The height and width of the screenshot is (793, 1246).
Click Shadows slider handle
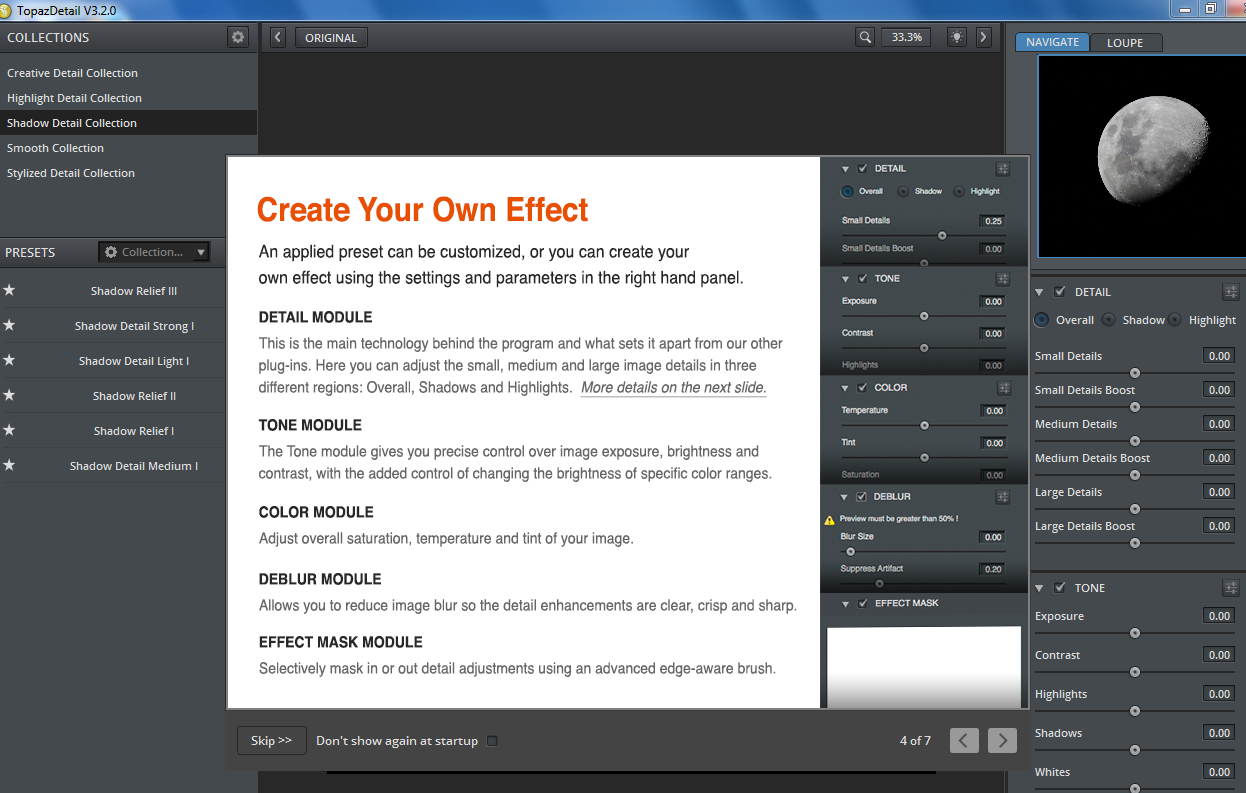1134,750
